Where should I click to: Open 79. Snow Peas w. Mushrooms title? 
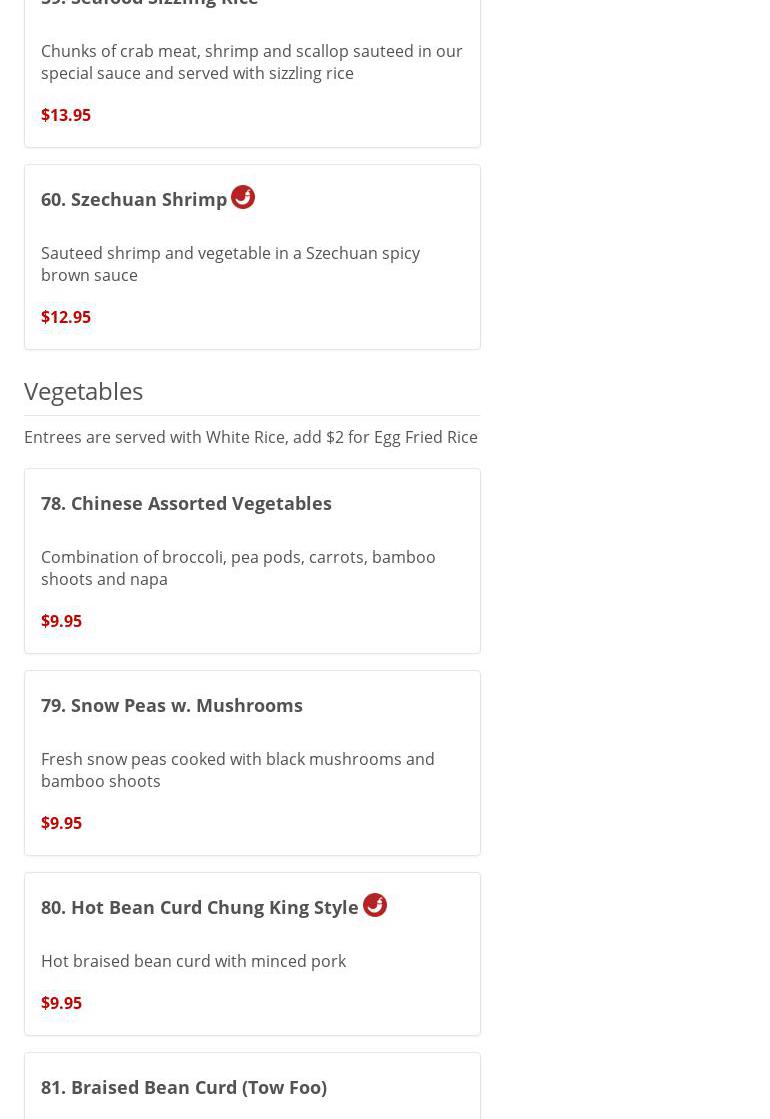pyautogui.click(x=172, y=705)
